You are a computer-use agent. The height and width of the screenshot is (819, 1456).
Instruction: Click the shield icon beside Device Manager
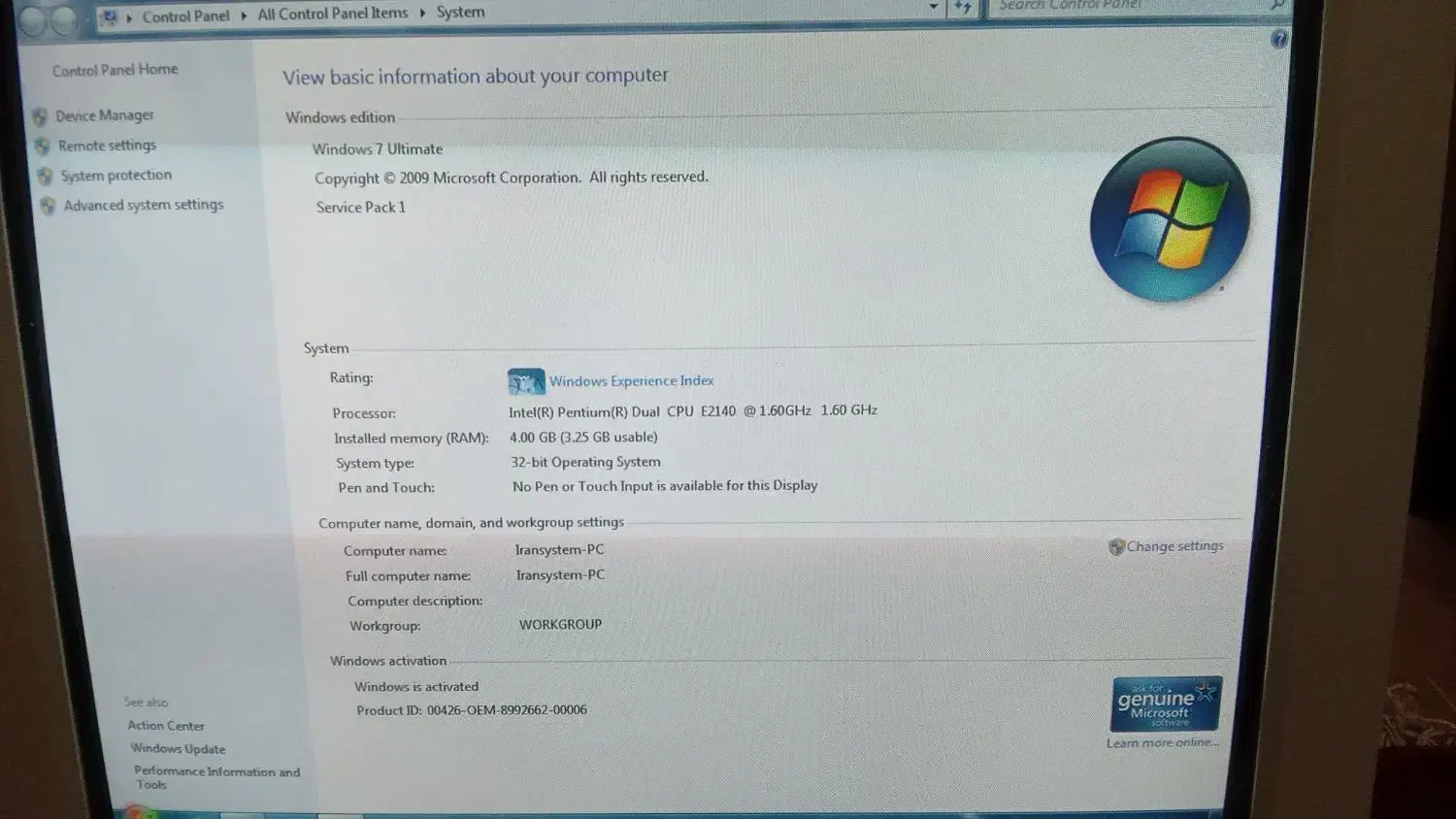tap(40, 116)
